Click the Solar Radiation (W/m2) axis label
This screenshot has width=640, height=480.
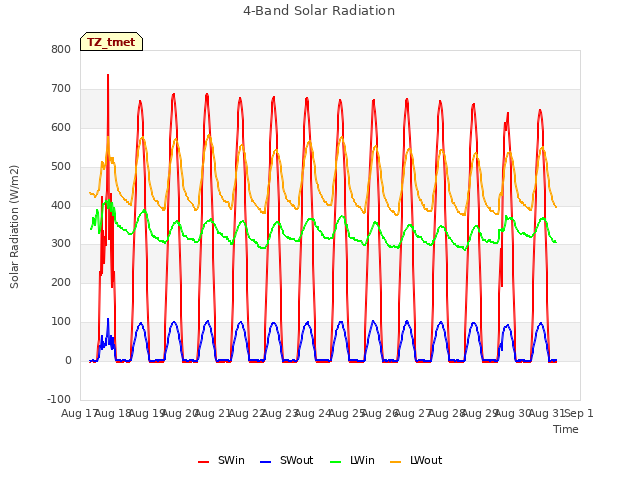point(14,227)
